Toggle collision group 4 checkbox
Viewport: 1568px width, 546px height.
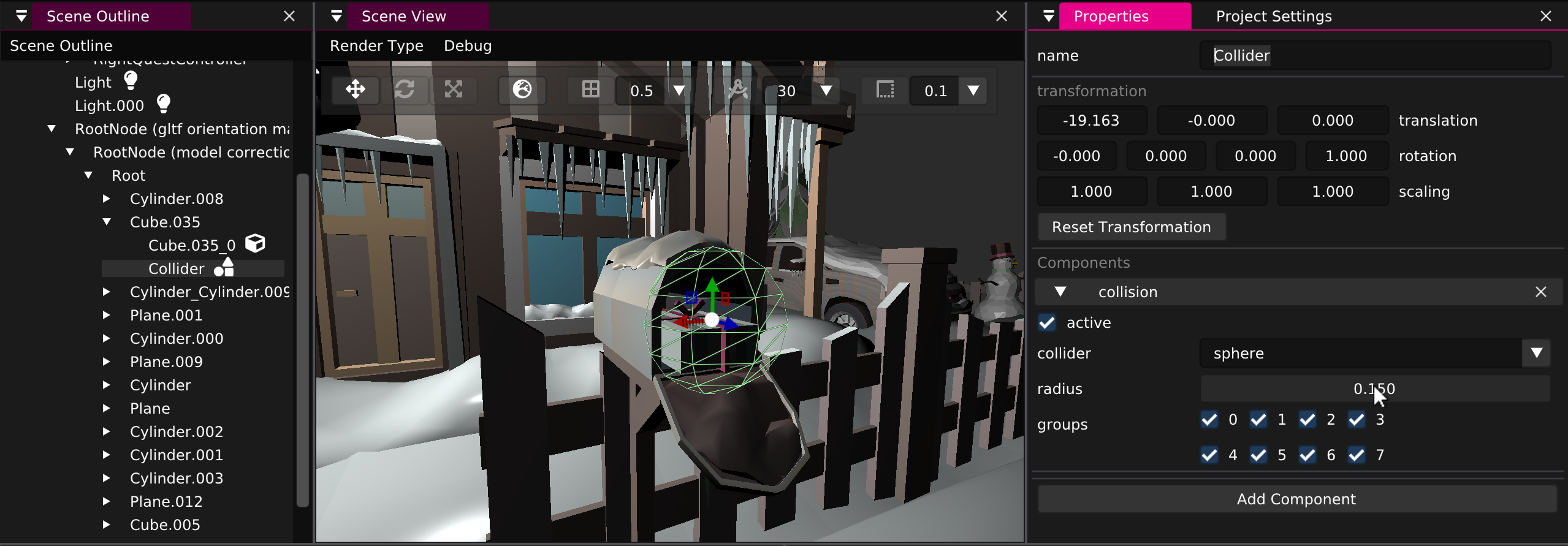pos(1209,455)
